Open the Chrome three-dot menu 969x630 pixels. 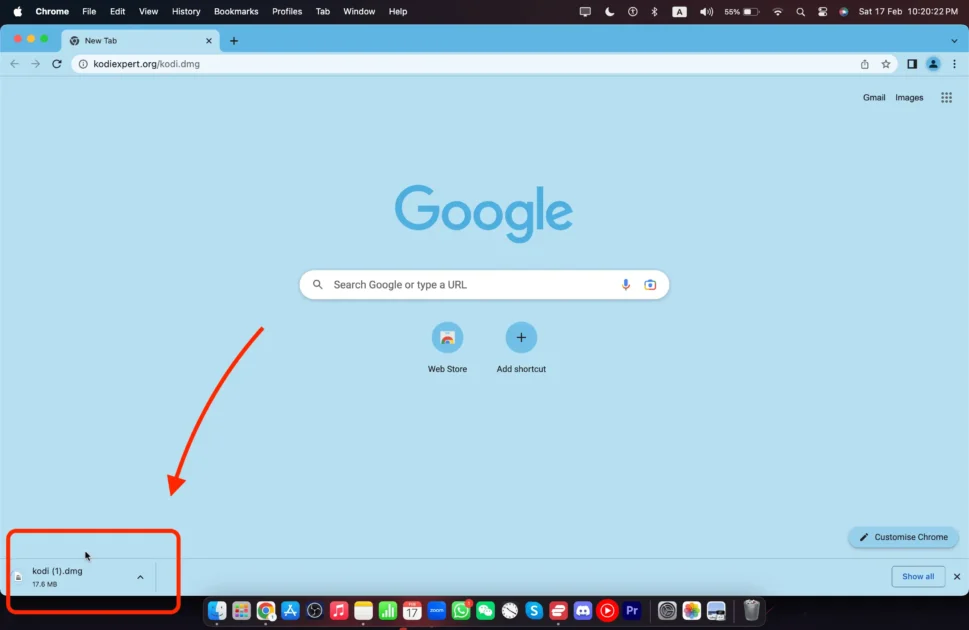pos(954,64)
